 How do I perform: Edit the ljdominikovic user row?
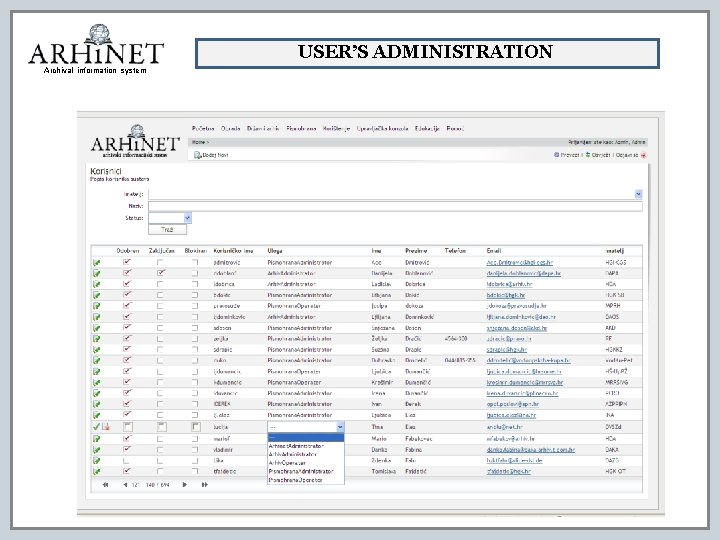[96, 317]
